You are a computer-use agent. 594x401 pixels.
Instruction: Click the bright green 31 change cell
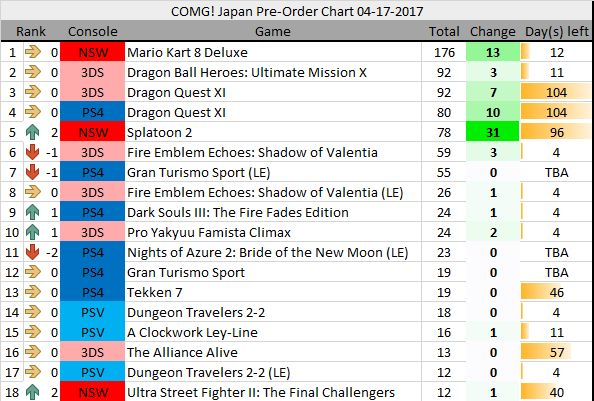point(492,133)
